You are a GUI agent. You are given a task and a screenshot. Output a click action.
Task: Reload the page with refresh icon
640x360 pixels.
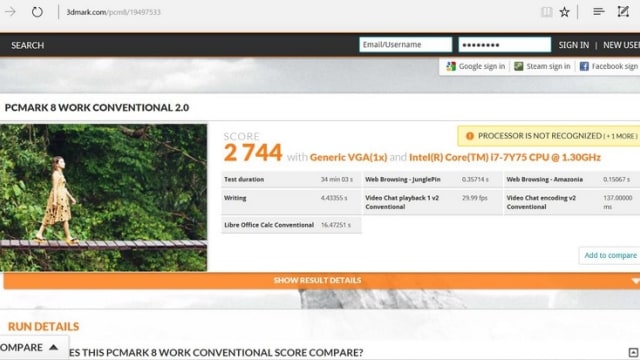(37, 12)
